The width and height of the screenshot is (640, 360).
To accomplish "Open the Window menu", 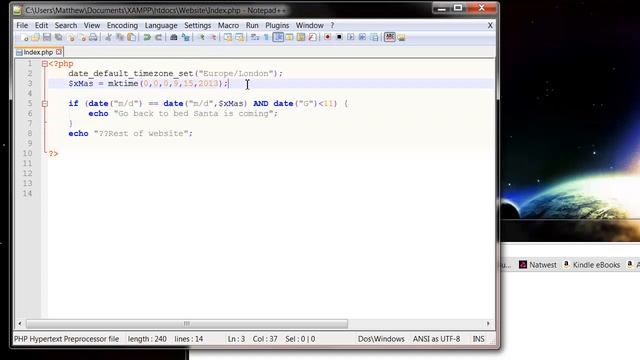I will pos(309,25).
